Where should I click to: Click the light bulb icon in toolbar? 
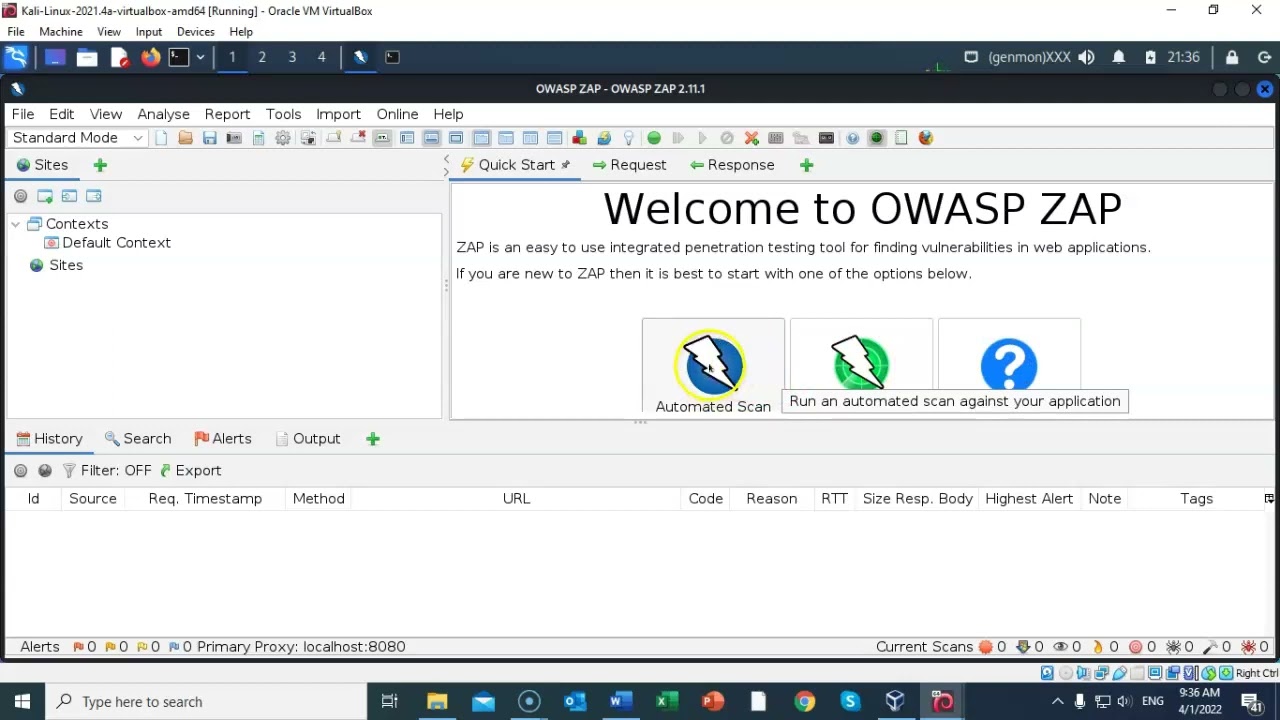(628, 138)
